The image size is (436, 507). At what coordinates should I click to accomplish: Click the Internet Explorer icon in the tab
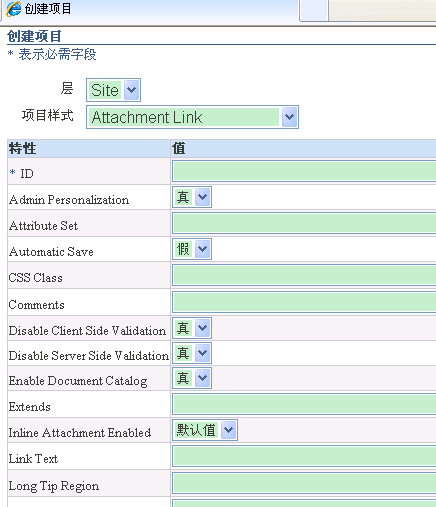(14, 8)
